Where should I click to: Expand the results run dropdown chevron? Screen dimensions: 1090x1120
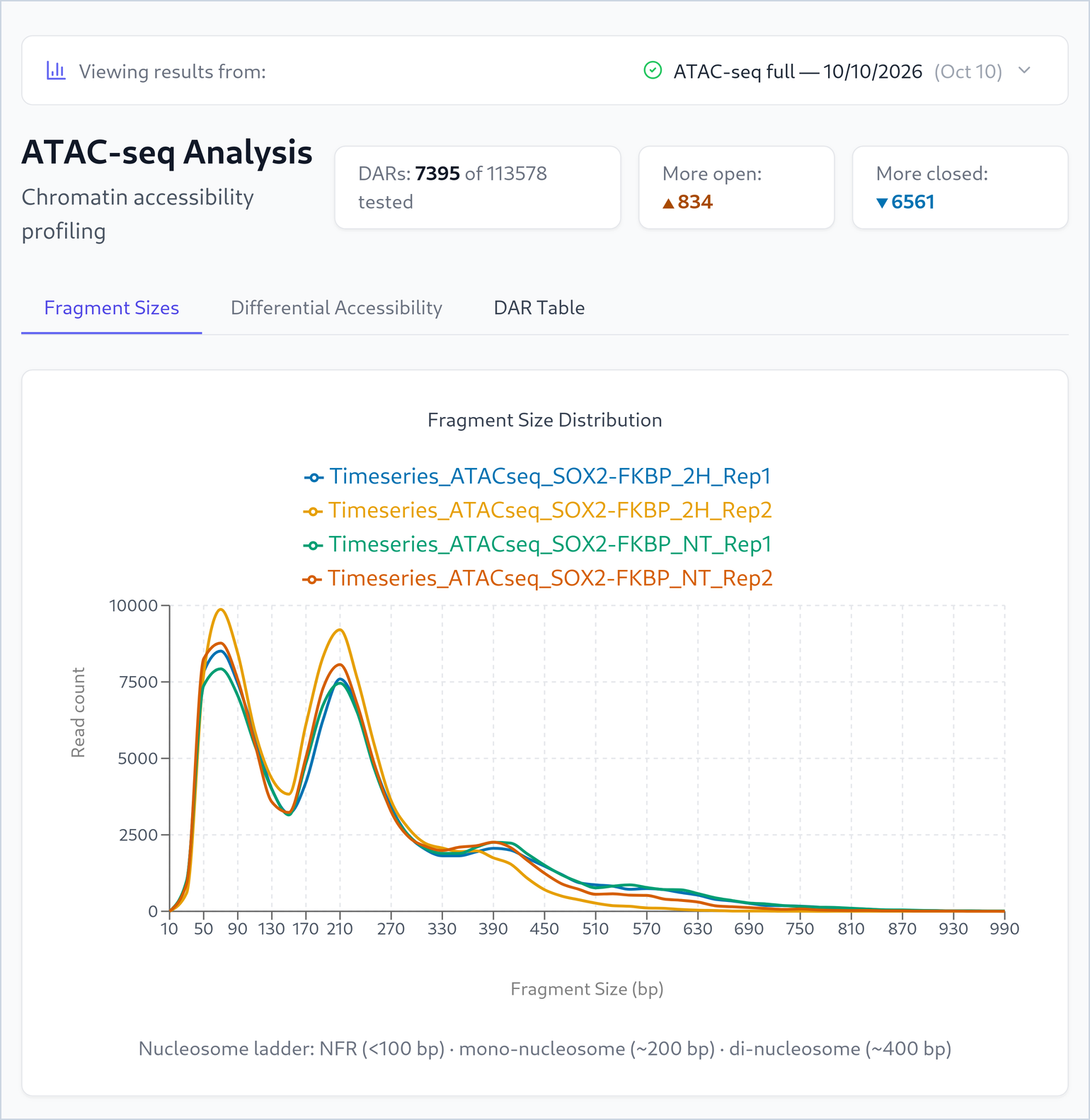1024,70
